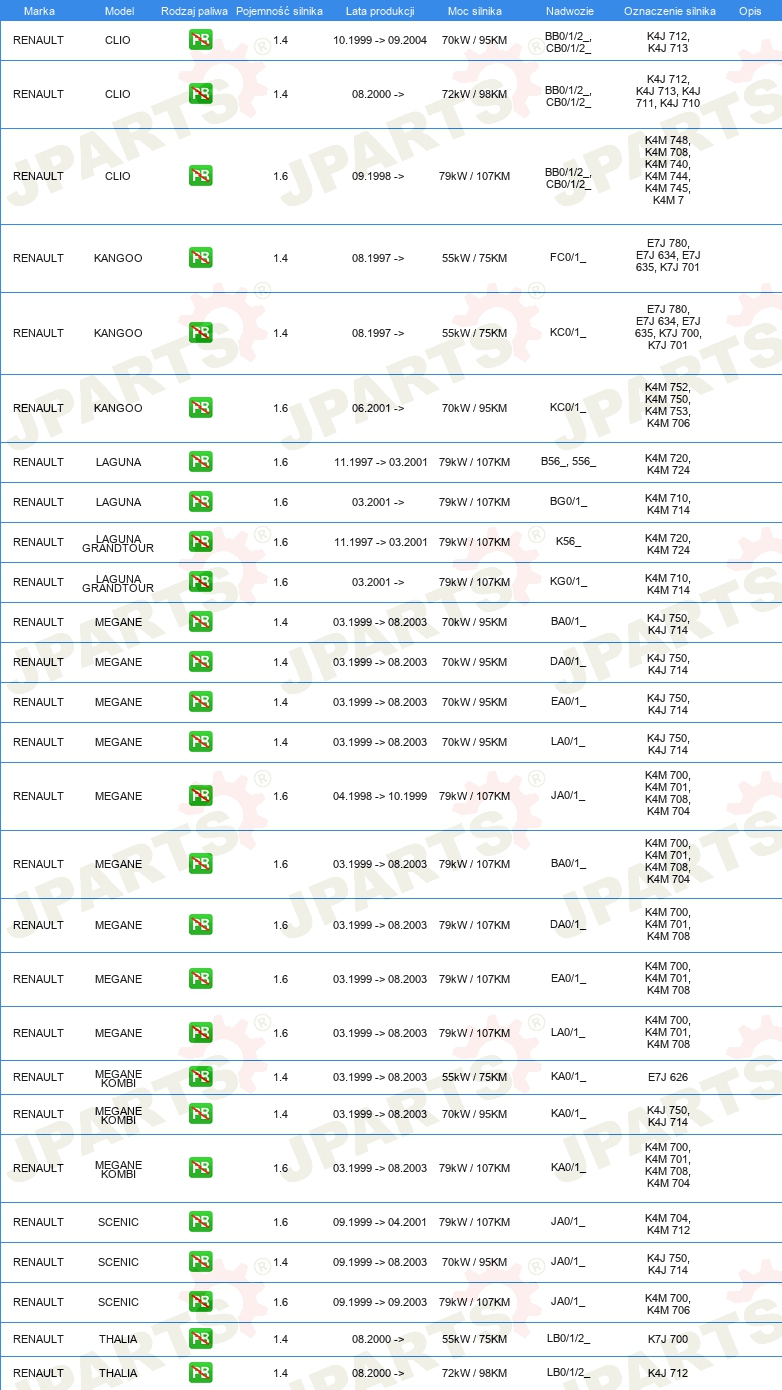Image resolution: width=782 pixels, height=1390 pixels.
Task: Select the production date 09.1998 ->
Action: point(378,176)
